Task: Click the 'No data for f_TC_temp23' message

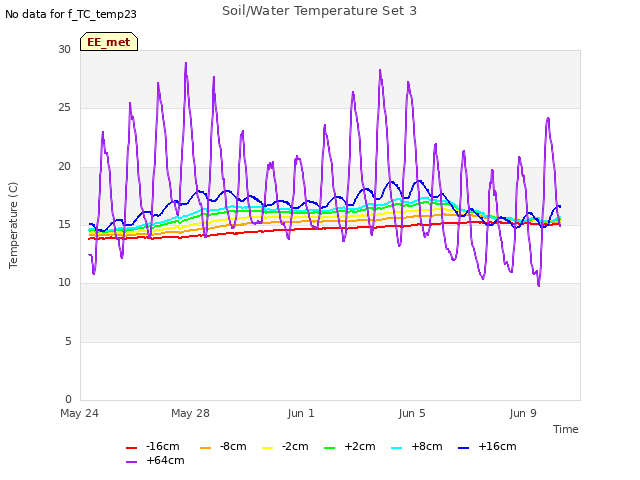Action: pos(71,14)
